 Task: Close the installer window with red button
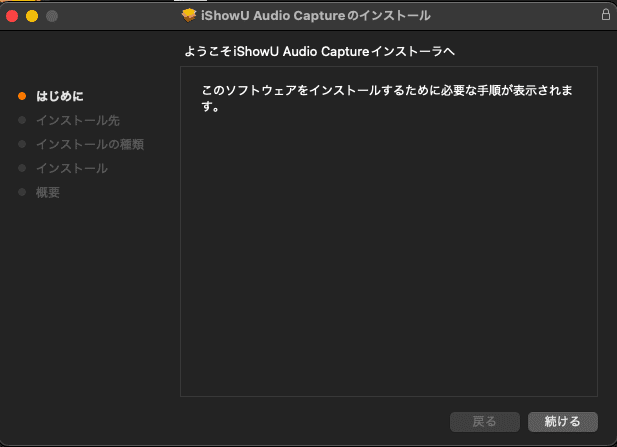(x=12, y=16)
